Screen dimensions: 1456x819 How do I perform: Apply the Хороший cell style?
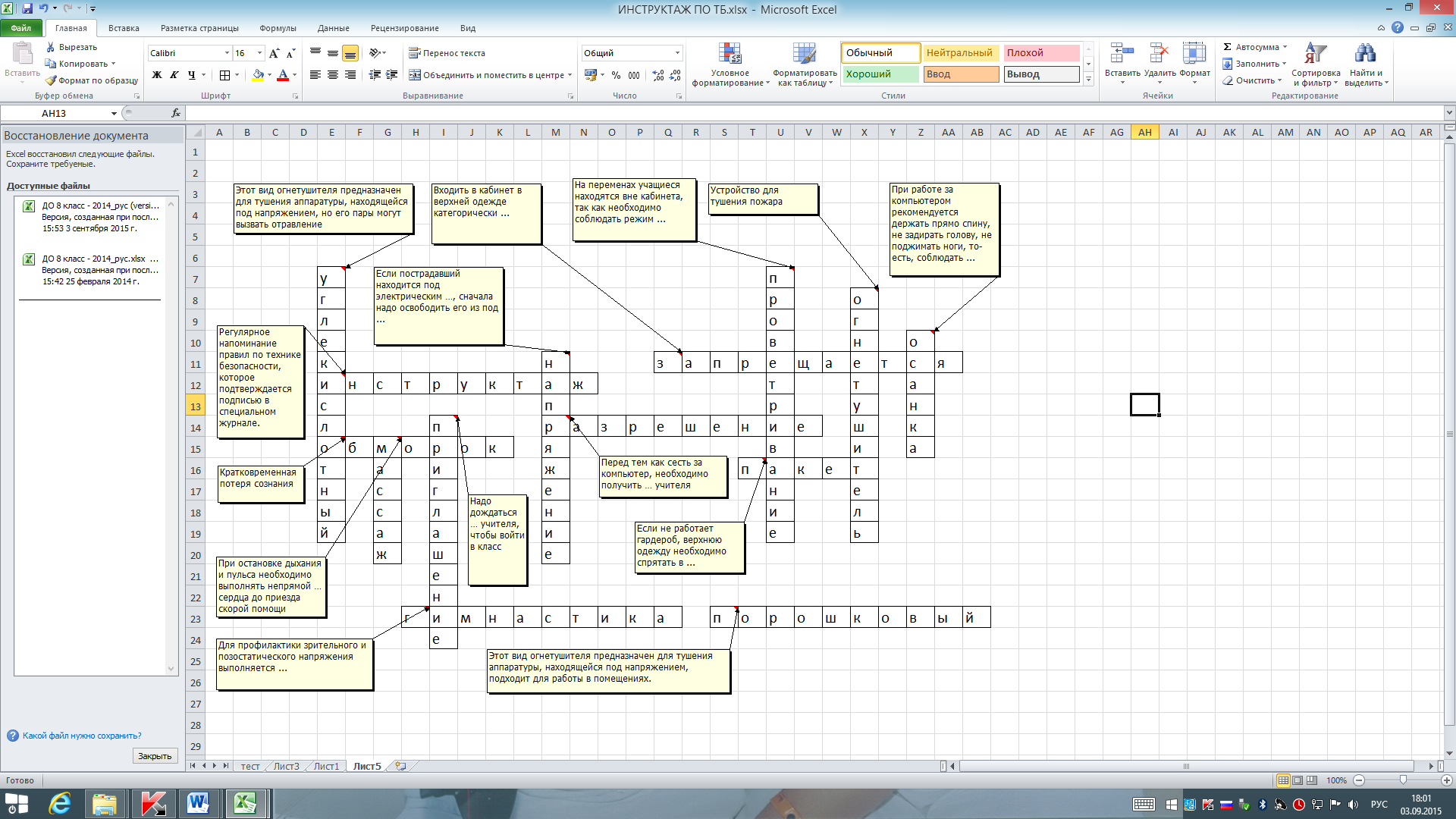880,74
